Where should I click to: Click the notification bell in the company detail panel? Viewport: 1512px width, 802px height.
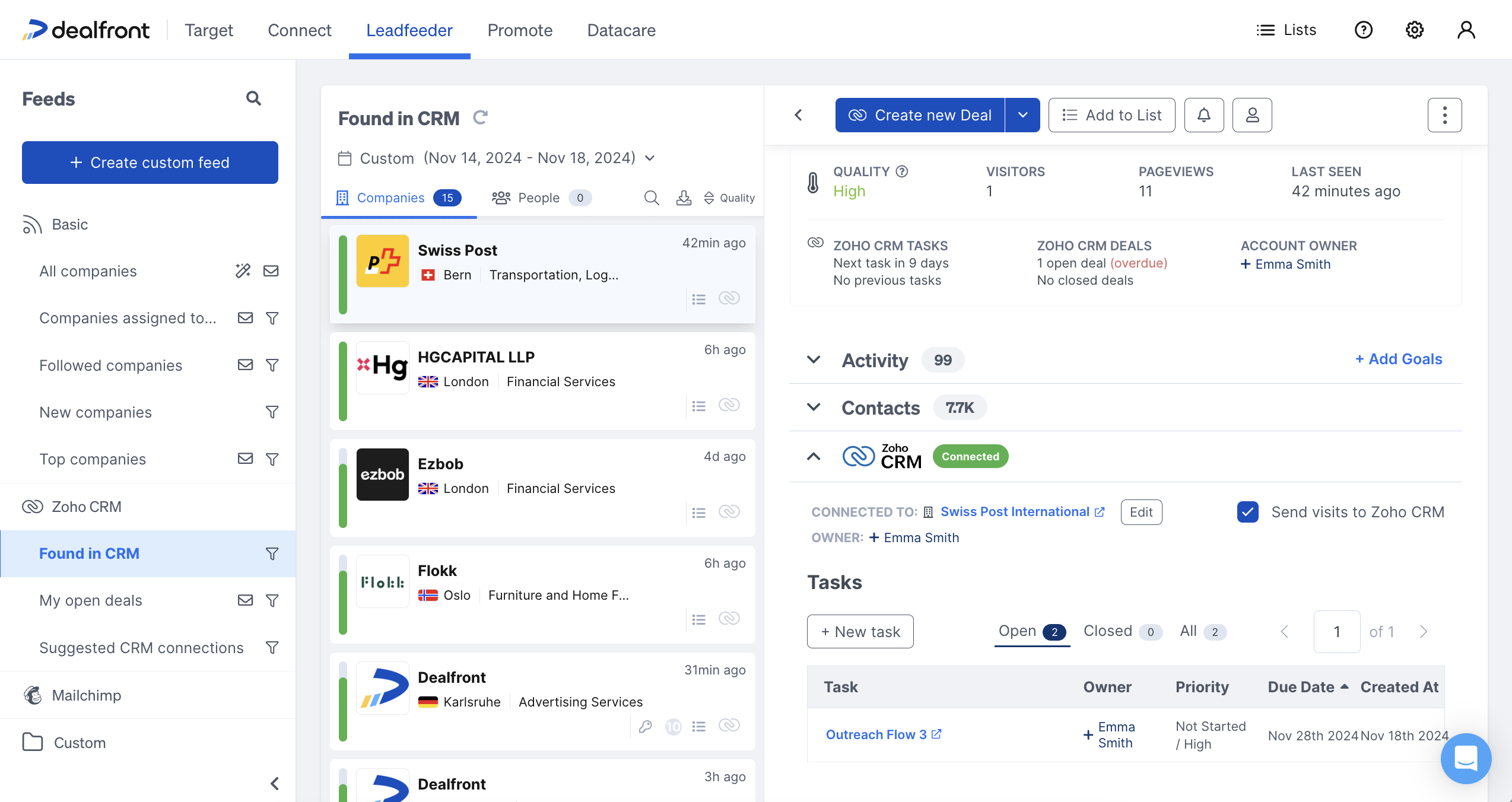click(1203, 115)
